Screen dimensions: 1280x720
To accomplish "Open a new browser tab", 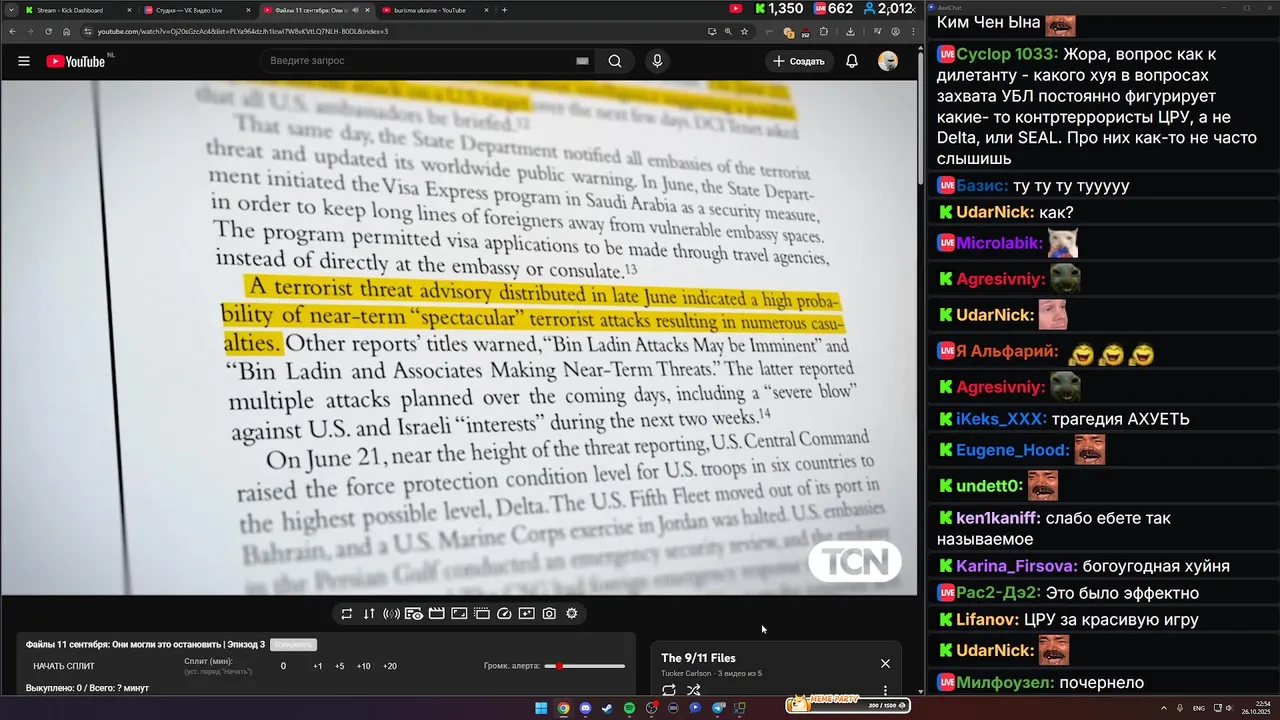I will (504, 10).
